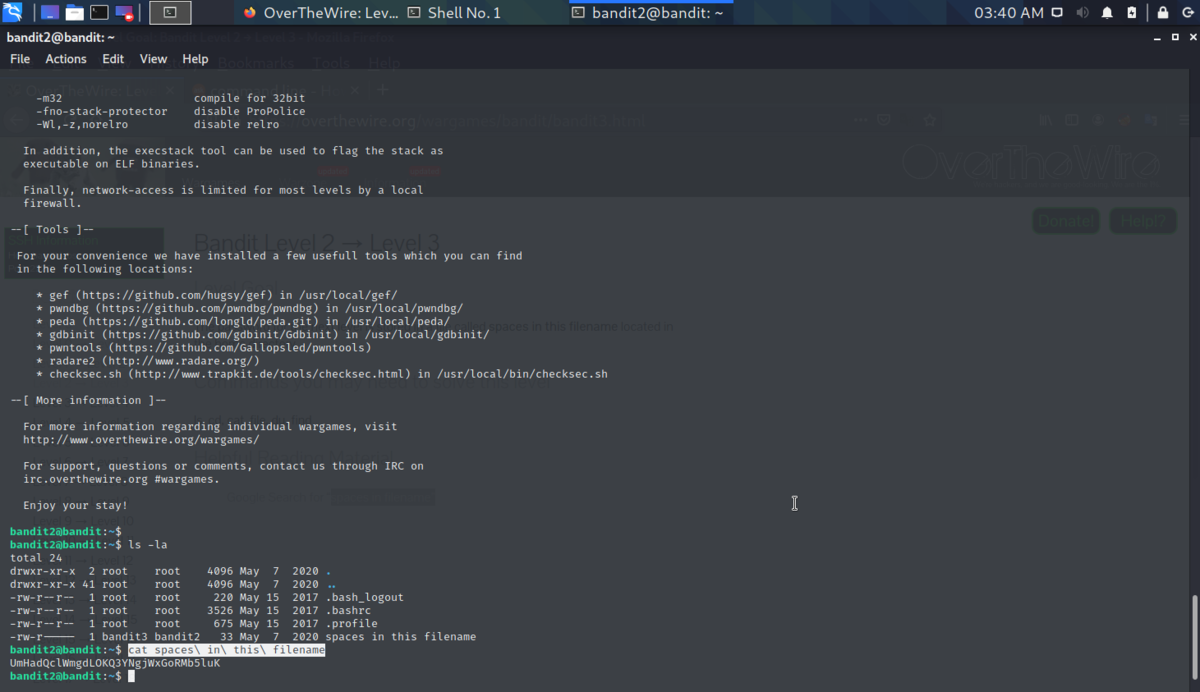Launch the terminal emulator from the panel
The image size is (1200, 692).
click(99, 13)
